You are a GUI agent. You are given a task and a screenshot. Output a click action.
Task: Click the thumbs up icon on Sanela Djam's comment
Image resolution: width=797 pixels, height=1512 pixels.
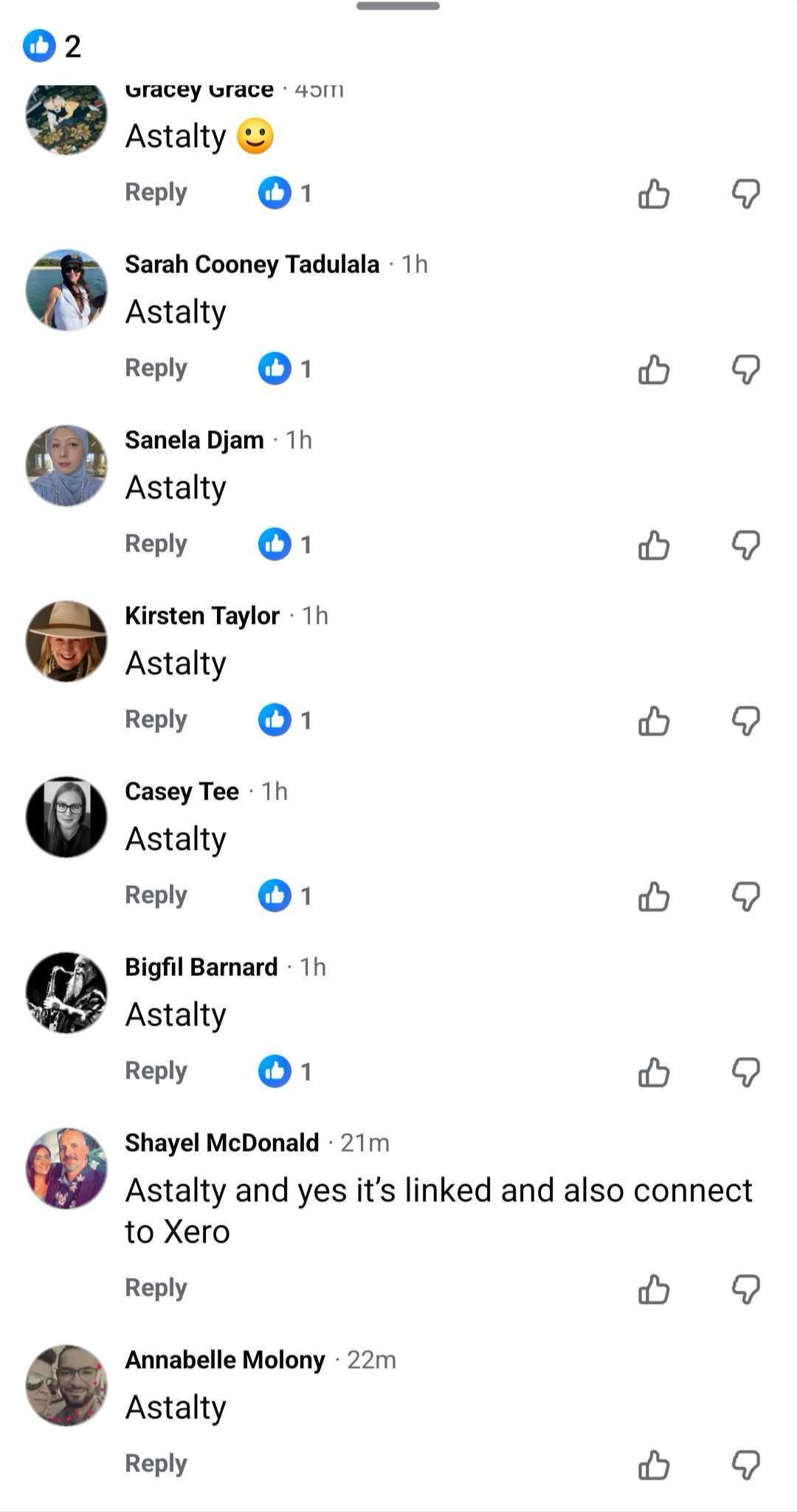[654, 546]
